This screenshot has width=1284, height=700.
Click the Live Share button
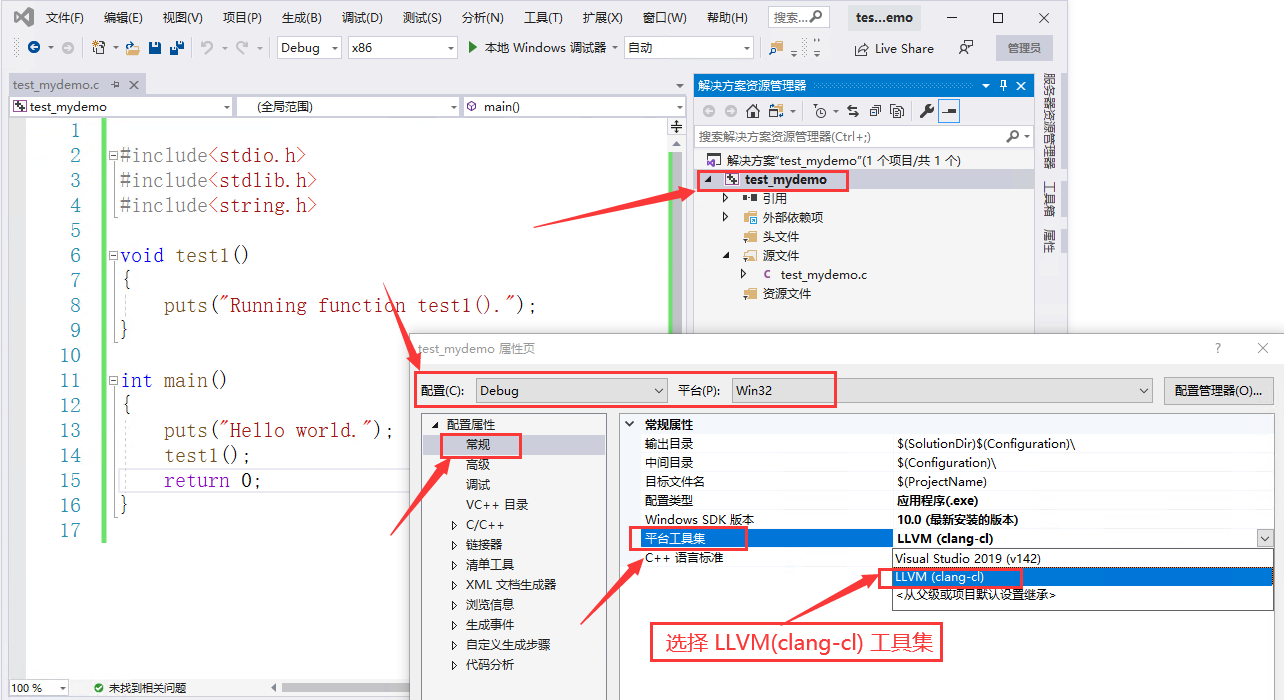pos(894,48)
